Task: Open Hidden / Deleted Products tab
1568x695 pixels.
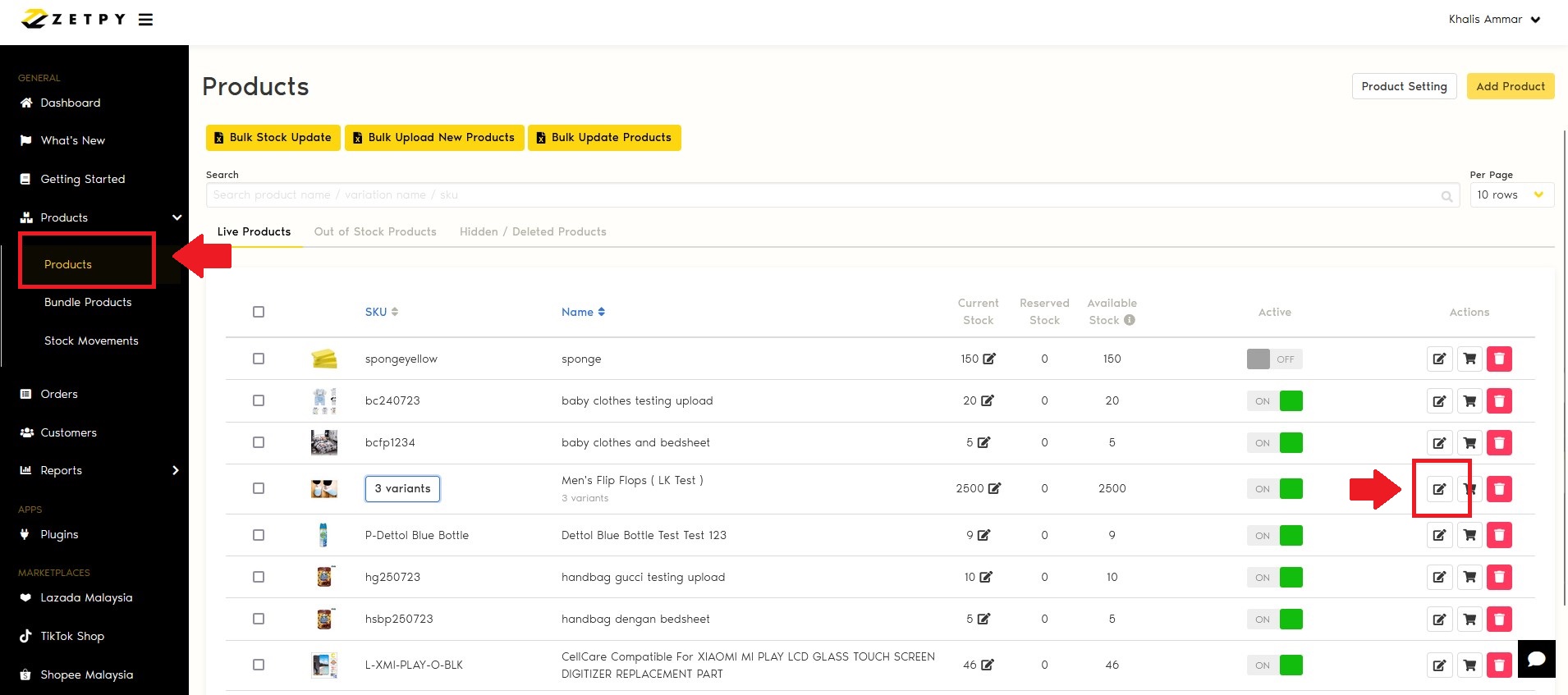Action: tap(533, 232)
